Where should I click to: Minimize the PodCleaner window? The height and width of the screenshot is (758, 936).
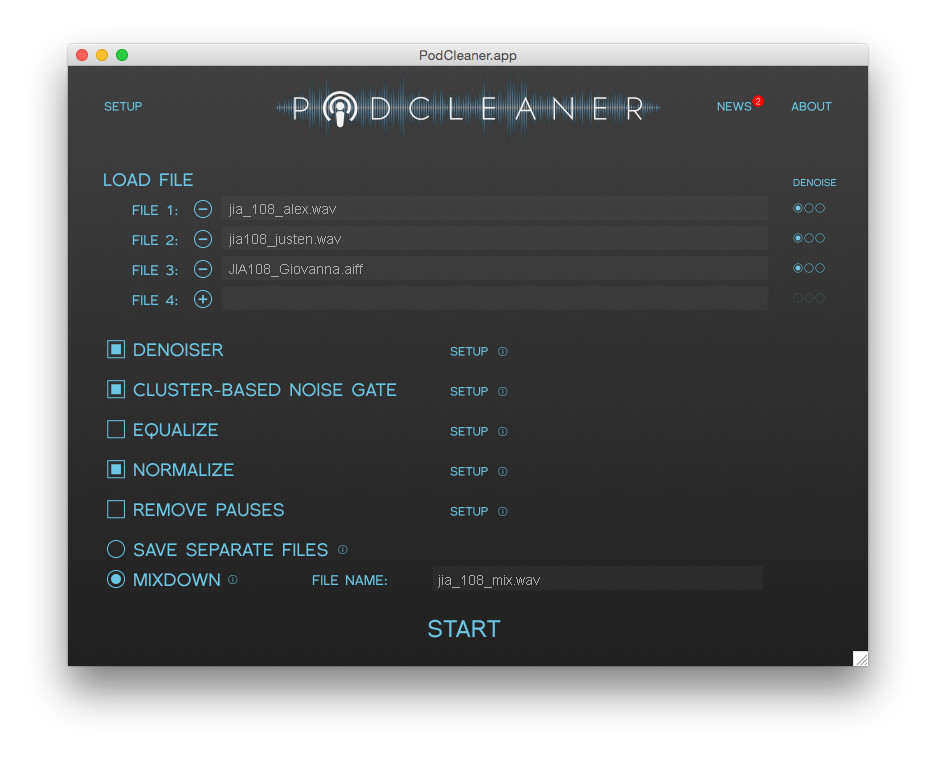(x=102, y=55)
